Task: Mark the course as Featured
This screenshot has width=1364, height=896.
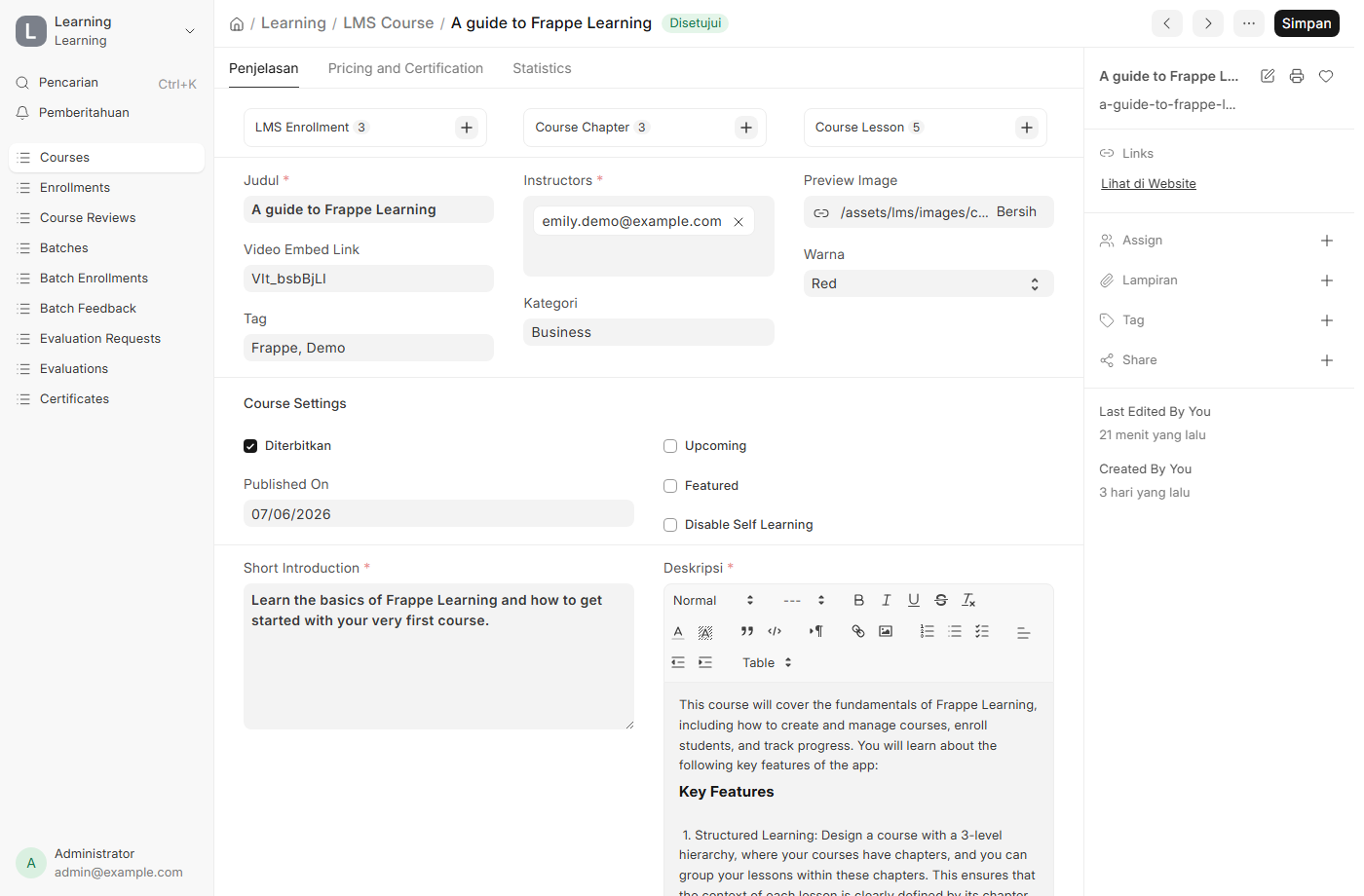Action: point(670,486)
